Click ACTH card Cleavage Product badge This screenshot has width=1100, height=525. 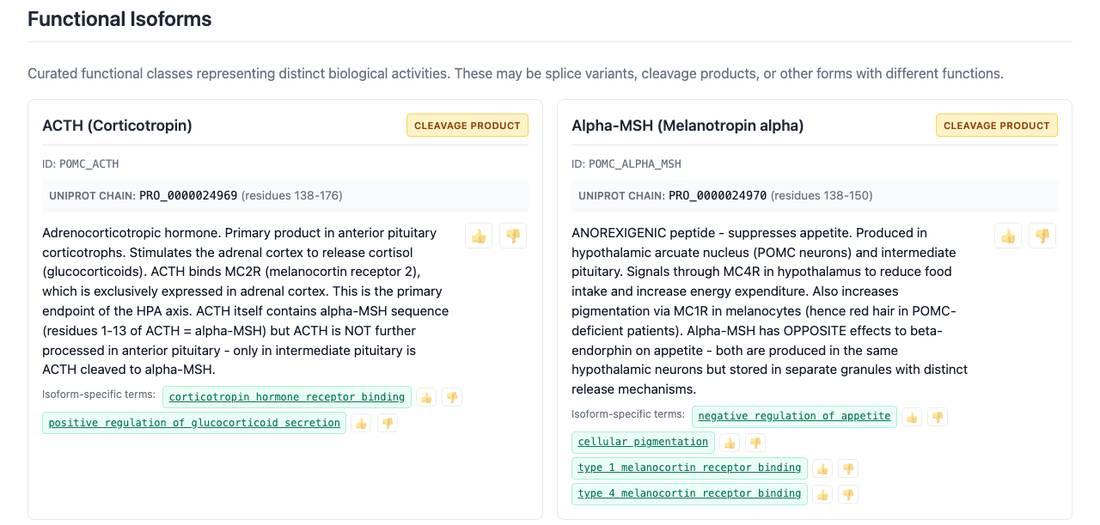(467, 126)
